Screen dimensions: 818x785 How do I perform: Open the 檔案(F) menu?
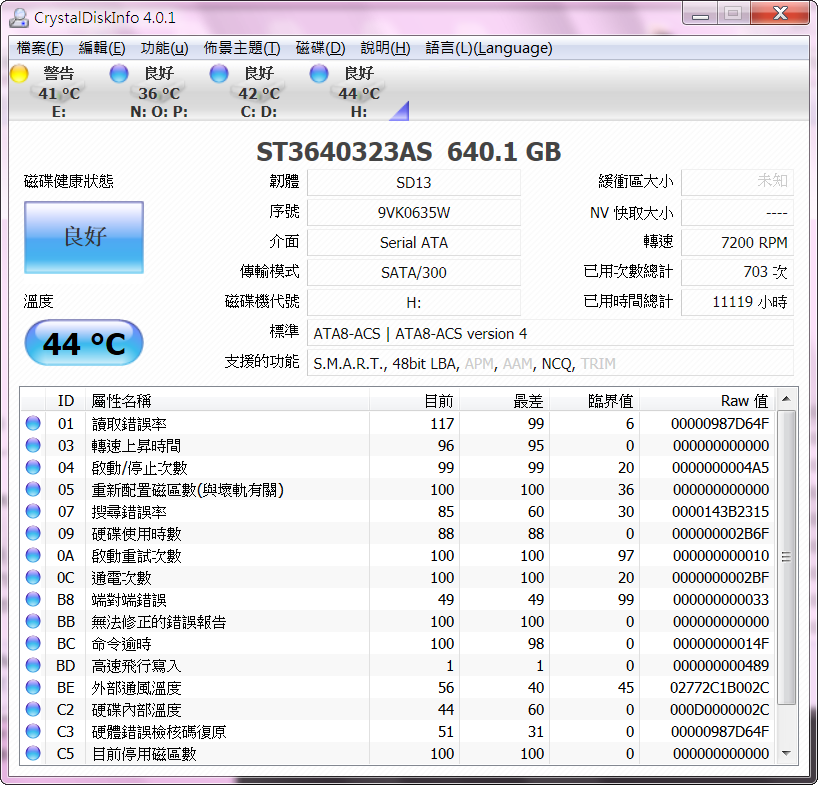(x=40, y=48)
